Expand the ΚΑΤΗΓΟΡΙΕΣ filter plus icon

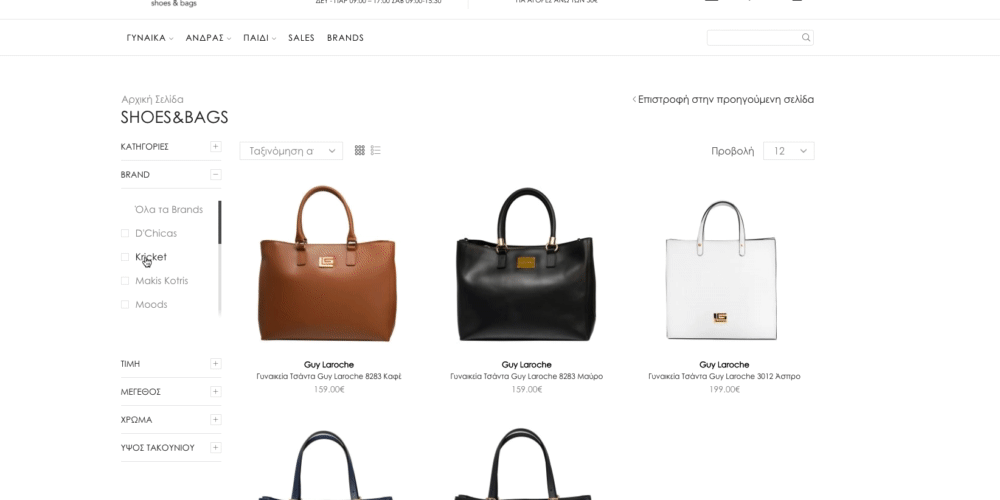(x=216, y=147)
